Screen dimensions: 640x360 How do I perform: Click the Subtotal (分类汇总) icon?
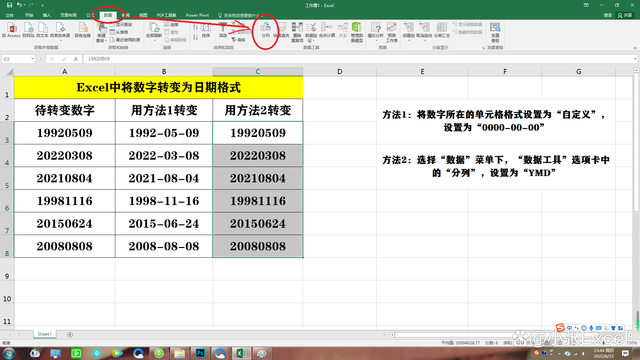click(441, 30)
